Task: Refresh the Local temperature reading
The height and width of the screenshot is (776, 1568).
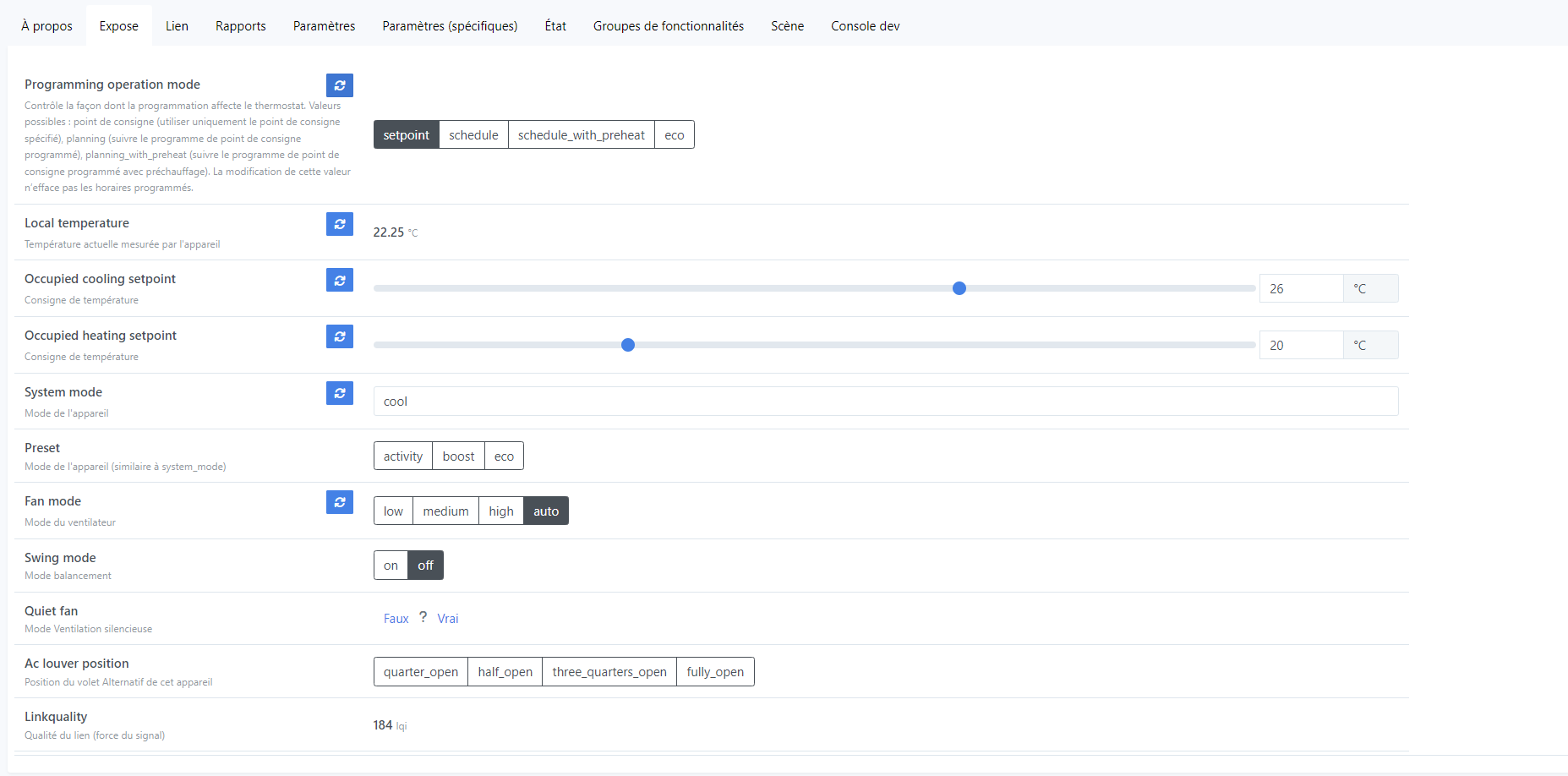Action: coord(339,224)
